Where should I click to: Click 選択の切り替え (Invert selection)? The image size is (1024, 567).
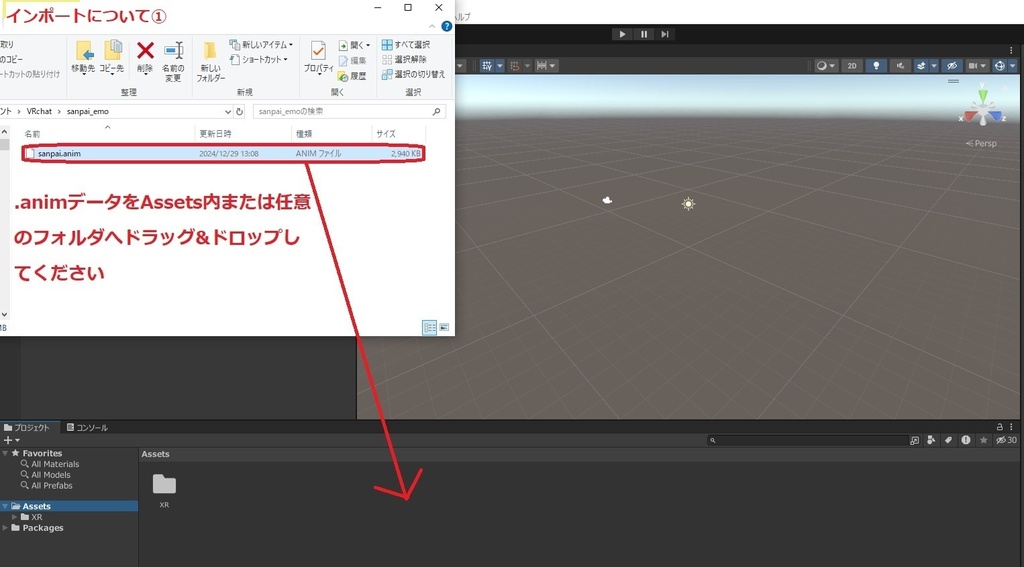[x=413, y=74]
